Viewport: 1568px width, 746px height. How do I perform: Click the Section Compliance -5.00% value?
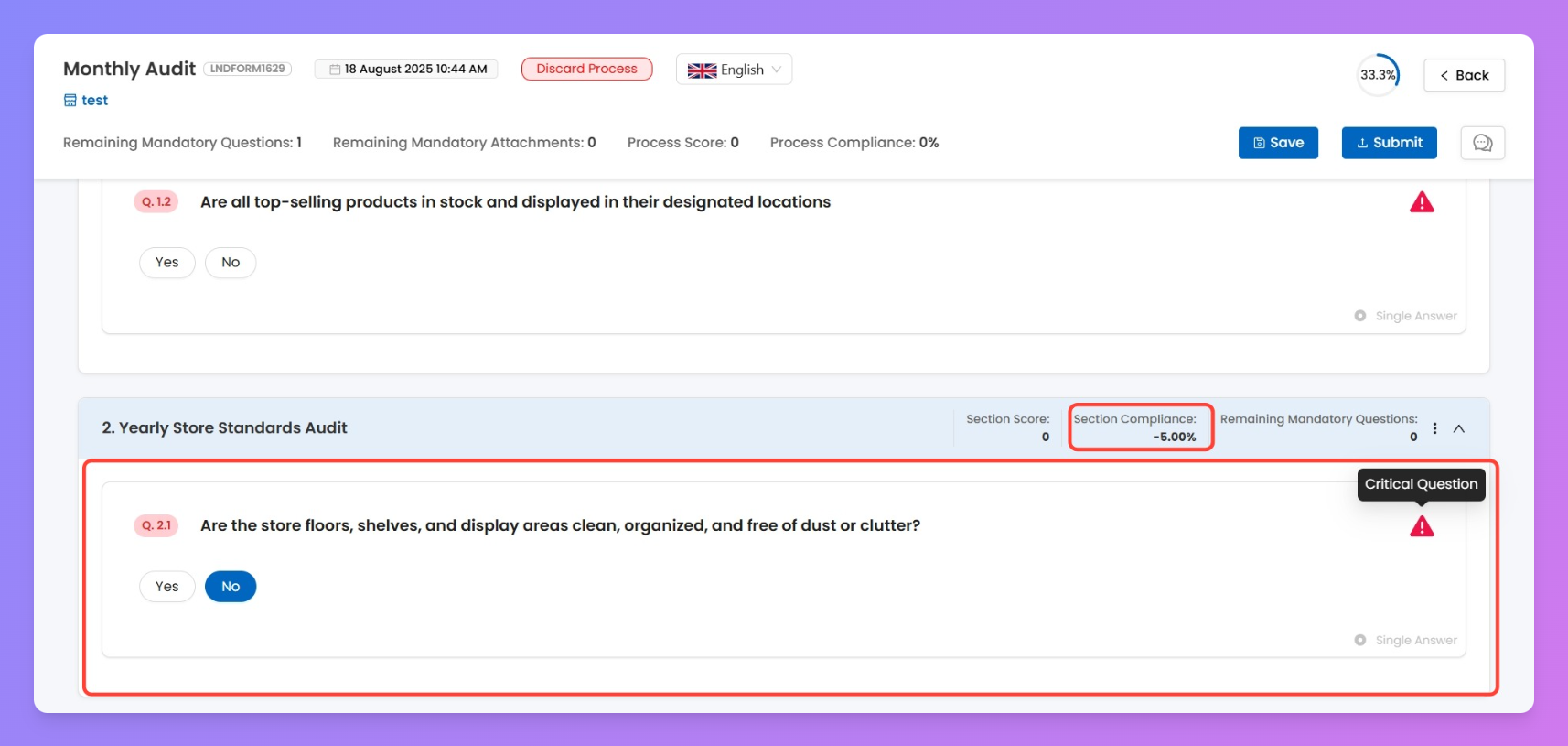1174,437
